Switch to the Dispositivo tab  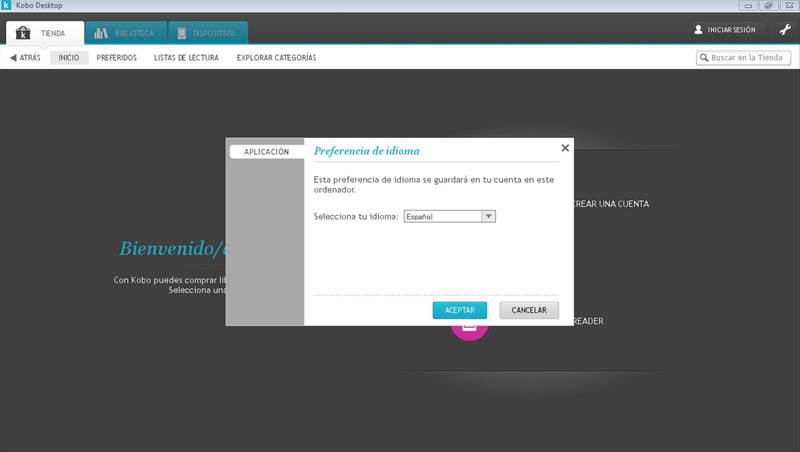[x=208, y=33]
